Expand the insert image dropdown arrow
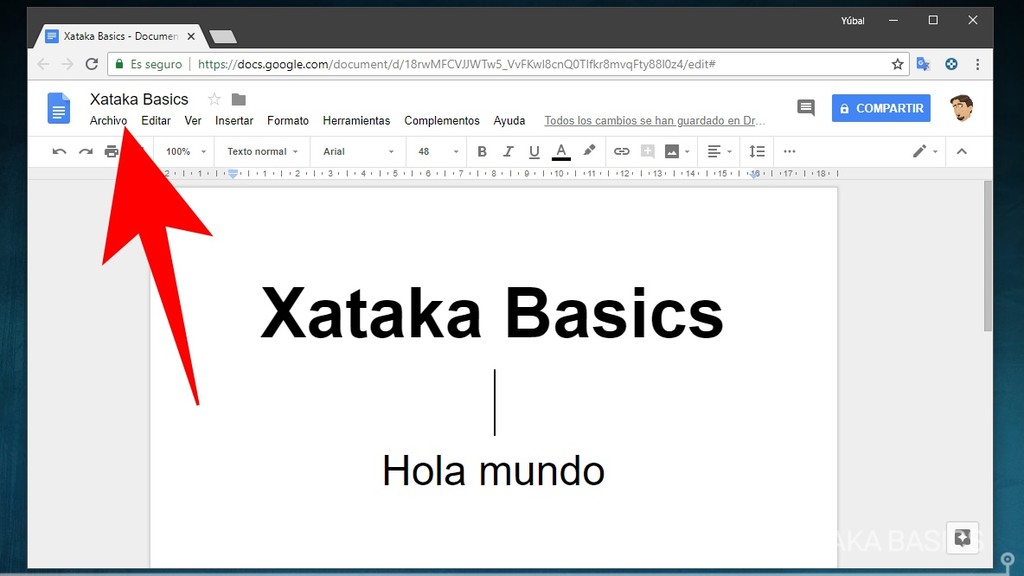Viewport: 1024px width, 576px height. tap(687, 152)
